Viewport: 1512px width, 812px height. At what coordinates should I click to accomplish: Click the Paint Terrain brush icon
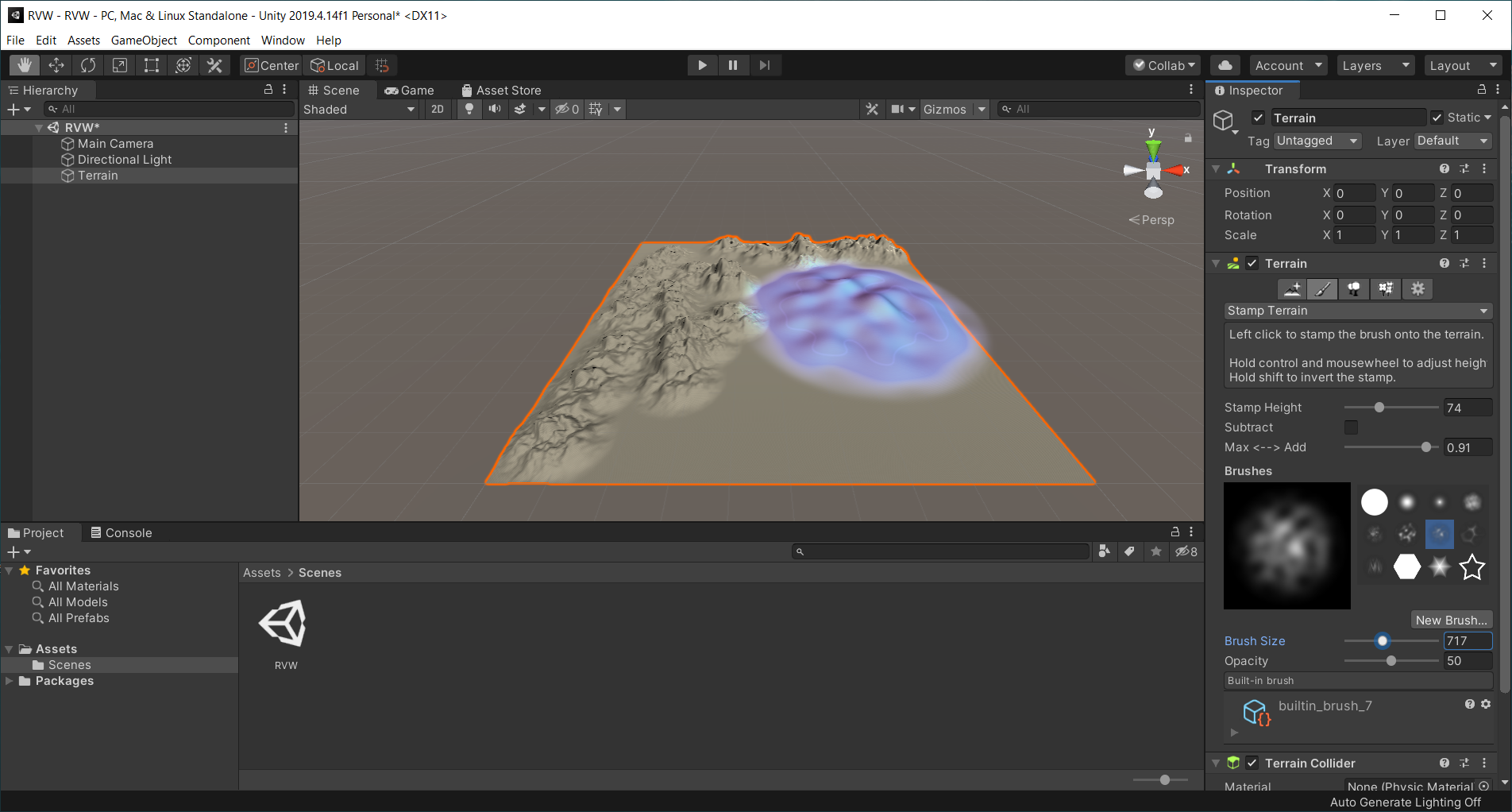click(1323, 289)
